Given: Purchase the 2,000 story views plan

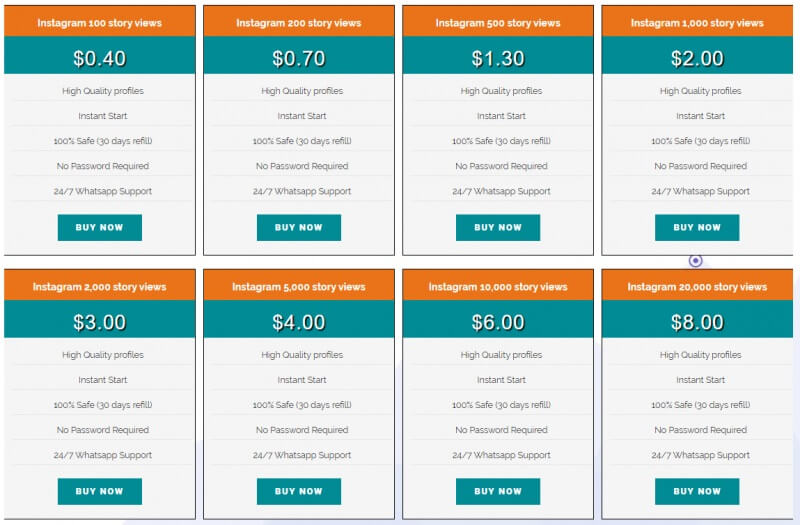Looking at the screenshot, I should tap(99, 491).
